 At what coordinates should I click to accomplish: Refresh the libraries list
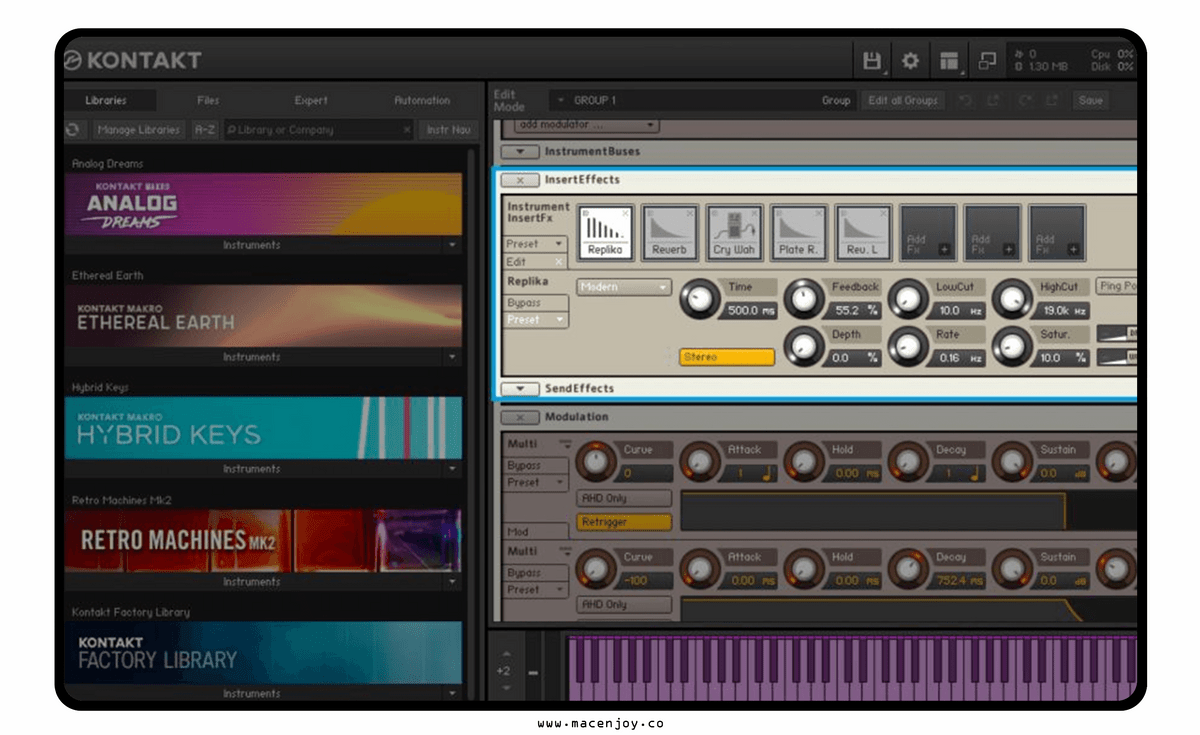72,130
